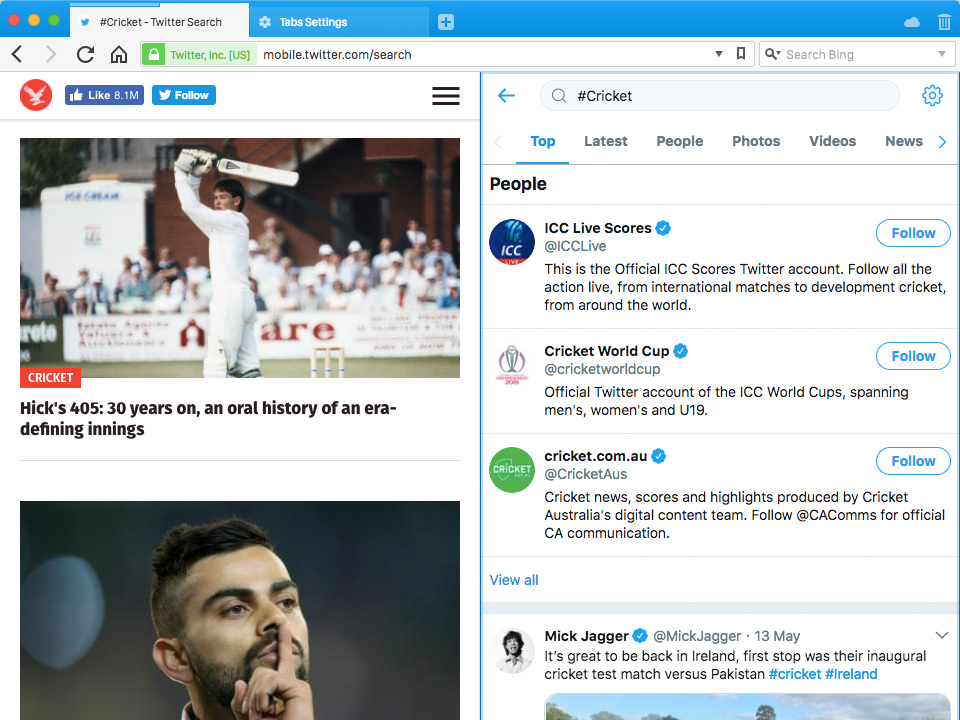Select the Latest search results tab
960x720 pixels.
coord(606,141)
